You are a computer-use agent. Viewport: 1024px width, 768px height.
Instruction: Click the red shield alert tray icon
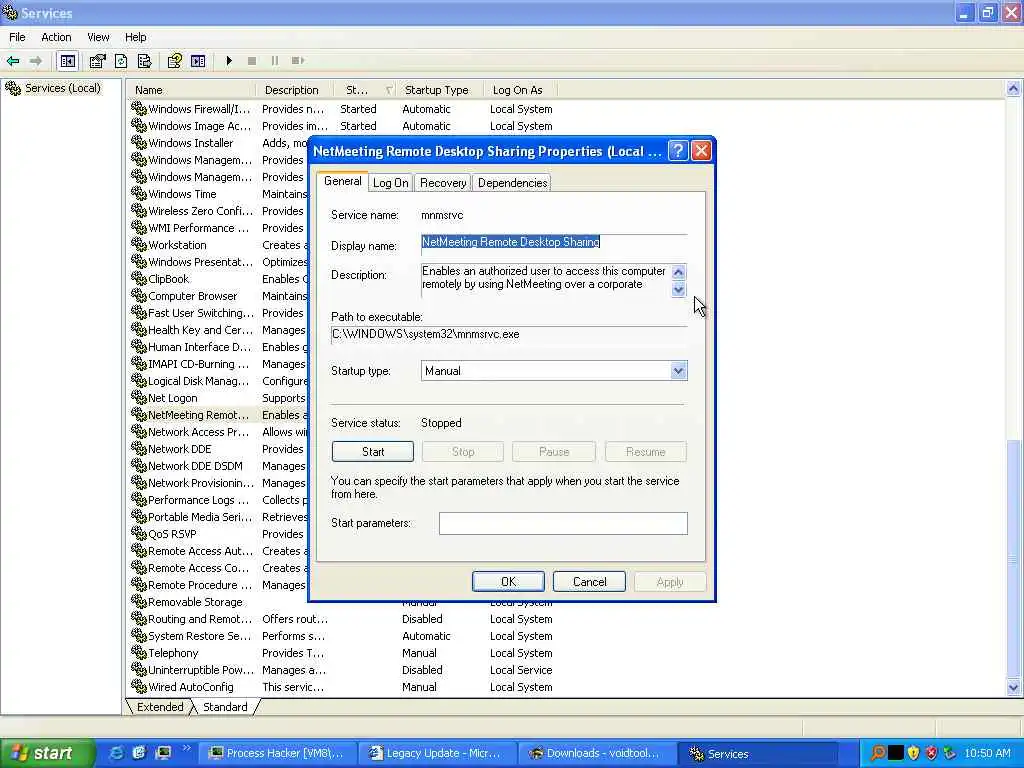pos(931,754)
